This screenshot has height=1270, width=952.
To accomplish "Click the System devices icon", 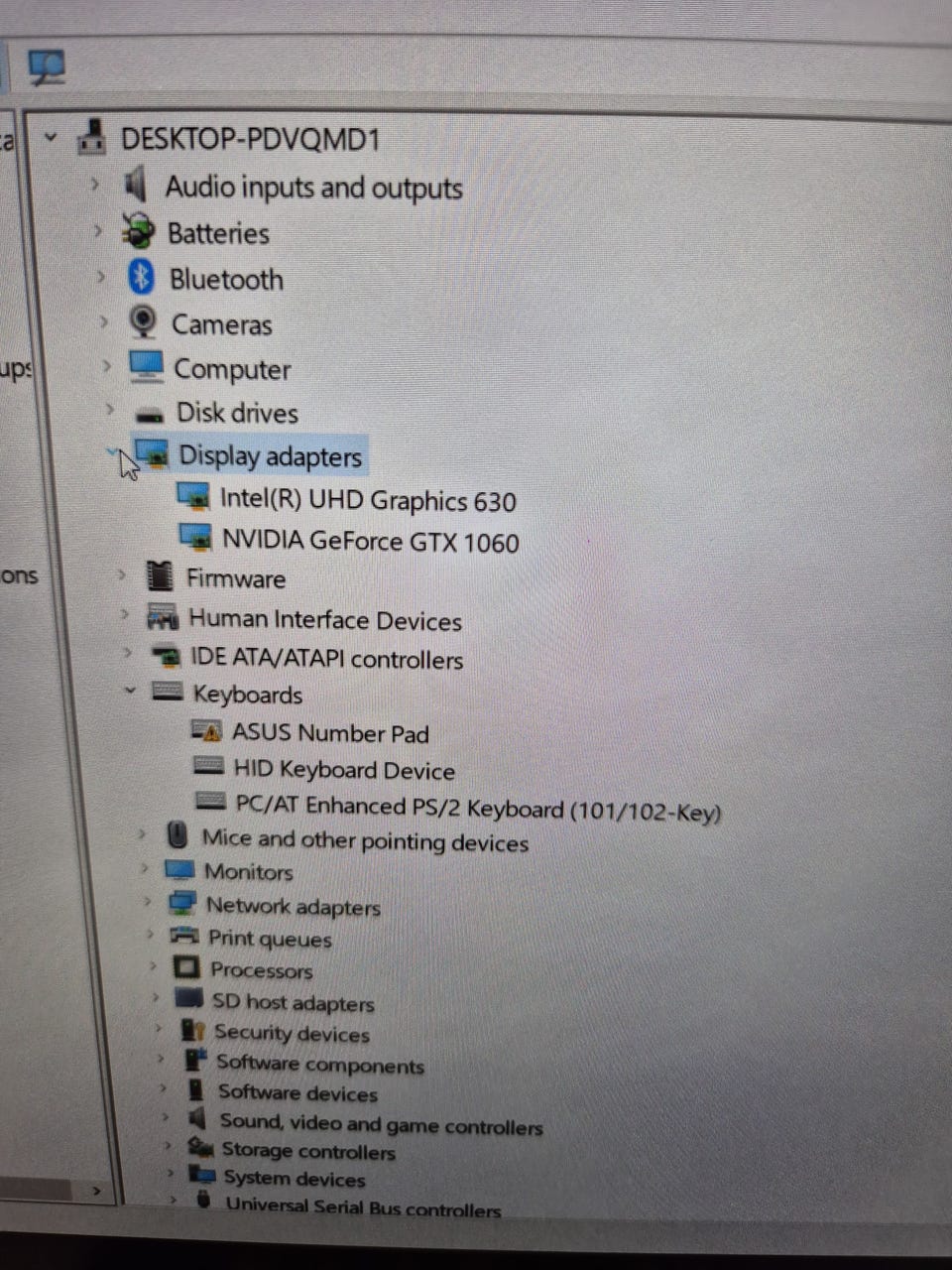I will coord(202,1176).
